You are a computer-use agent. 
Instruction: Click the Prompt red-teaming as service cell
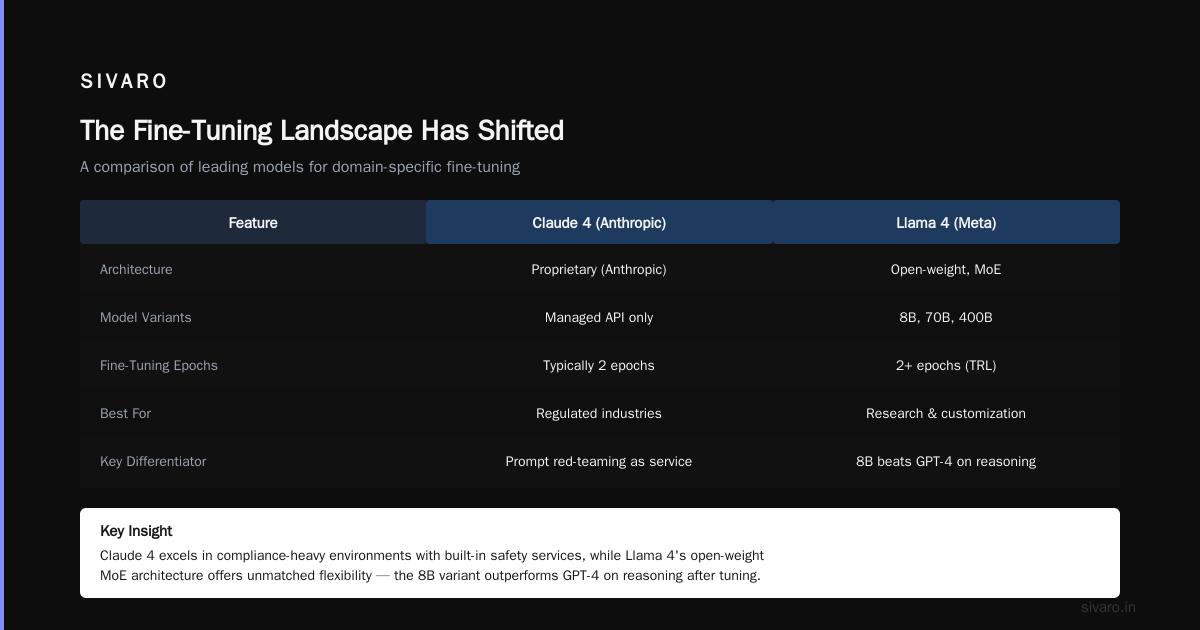coord(599,461)
